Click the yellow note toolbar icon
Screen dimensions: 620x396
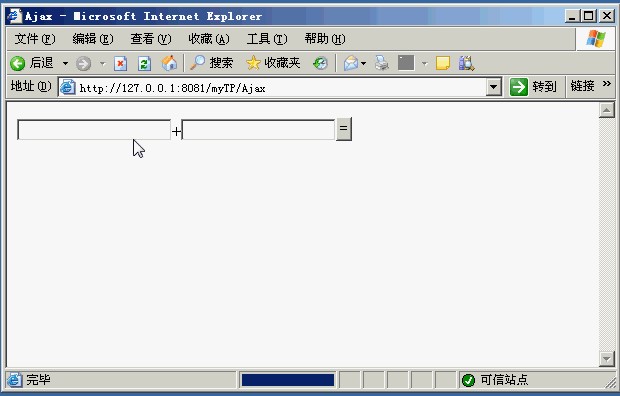(443, 63)
